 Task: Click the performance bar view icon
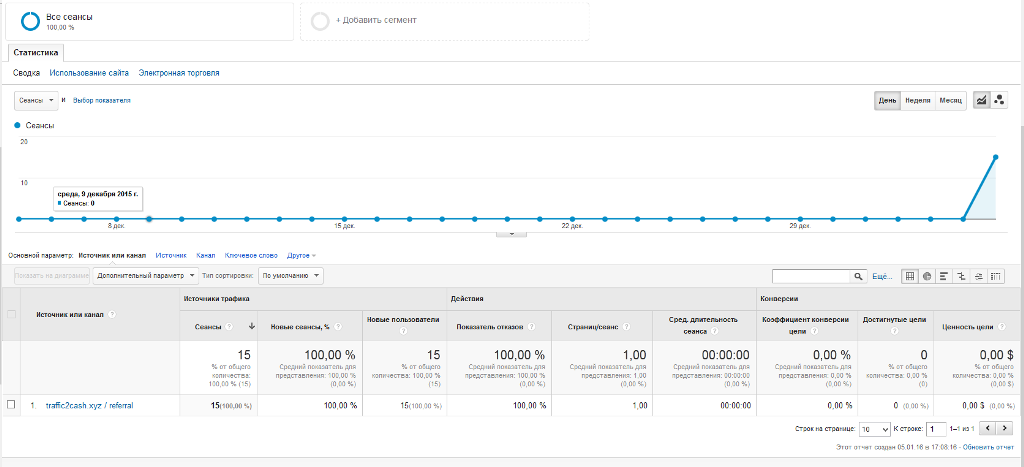pos(944,276)
